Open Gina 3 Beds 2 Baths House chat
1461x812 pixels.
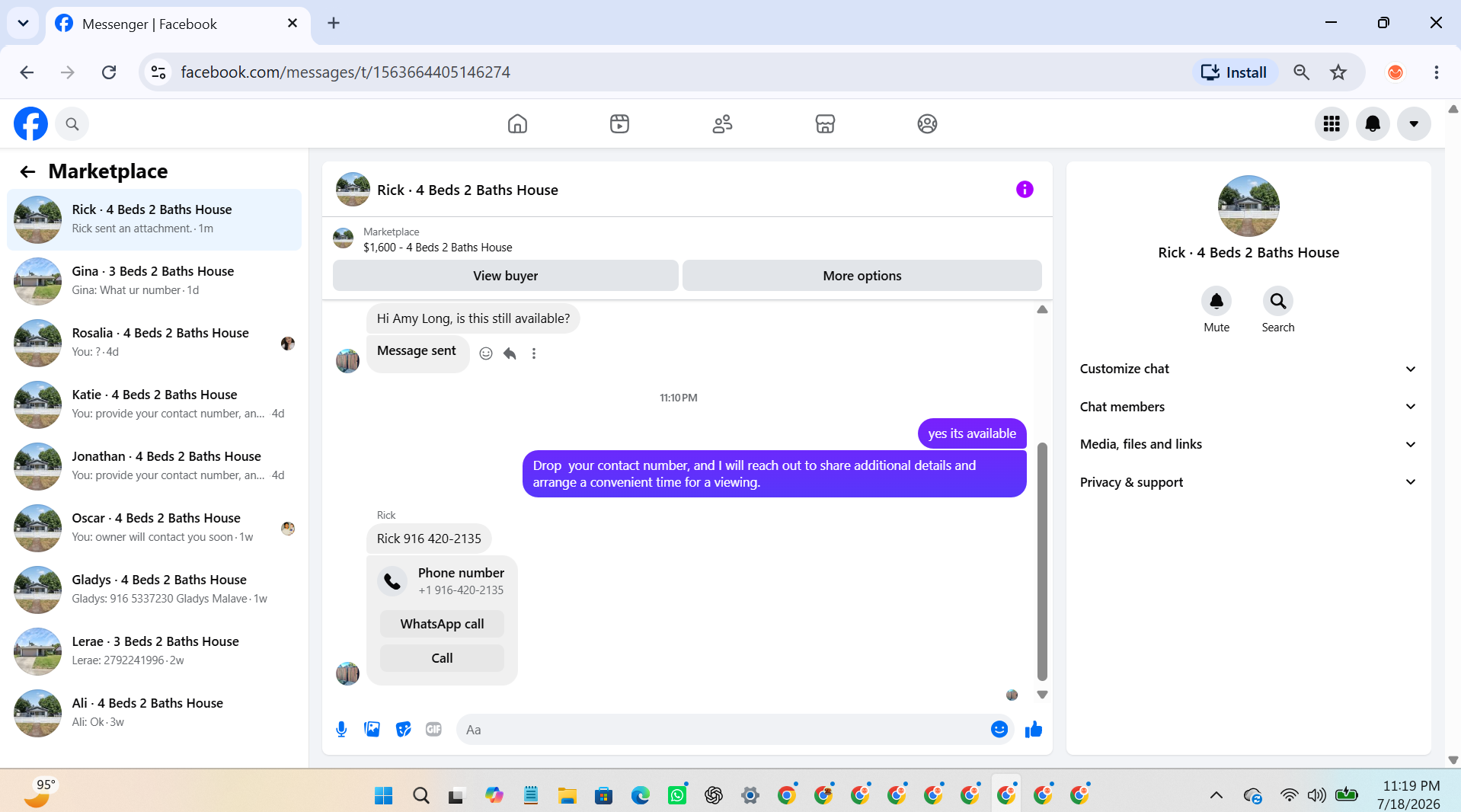pyautogui.click(x=155, y=281)
